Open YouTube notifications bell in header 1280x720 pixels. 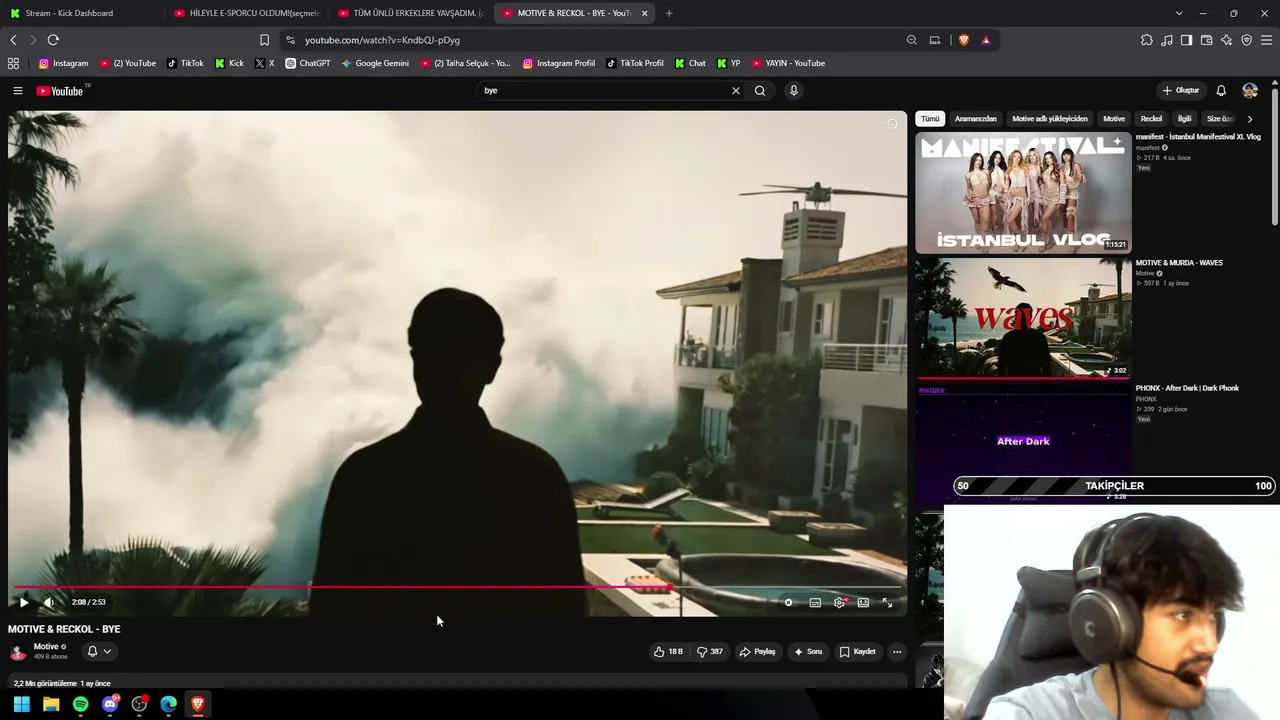click(1221, 91)
